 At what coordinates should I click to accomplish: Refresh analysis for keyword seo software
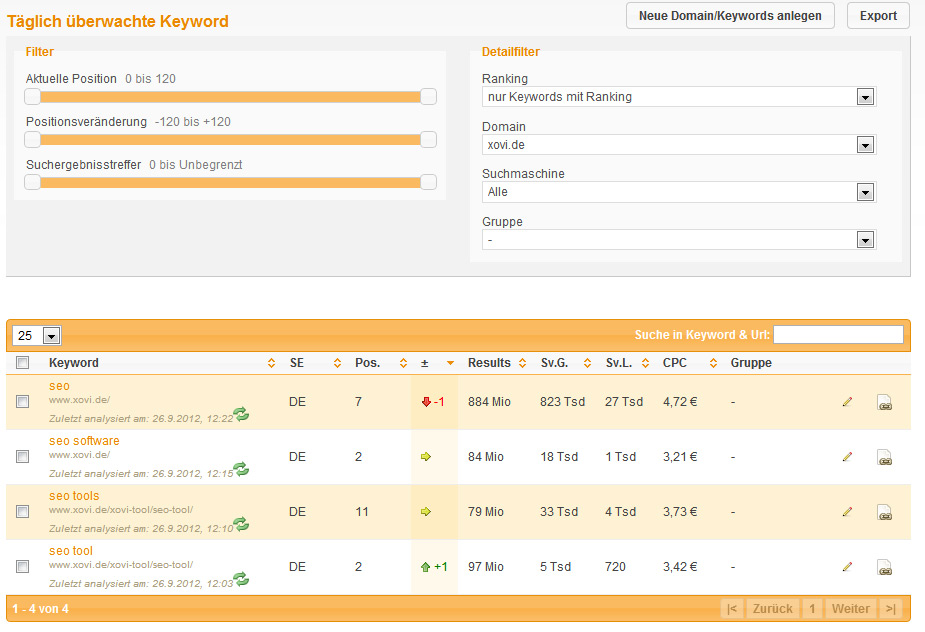[241, 470]
